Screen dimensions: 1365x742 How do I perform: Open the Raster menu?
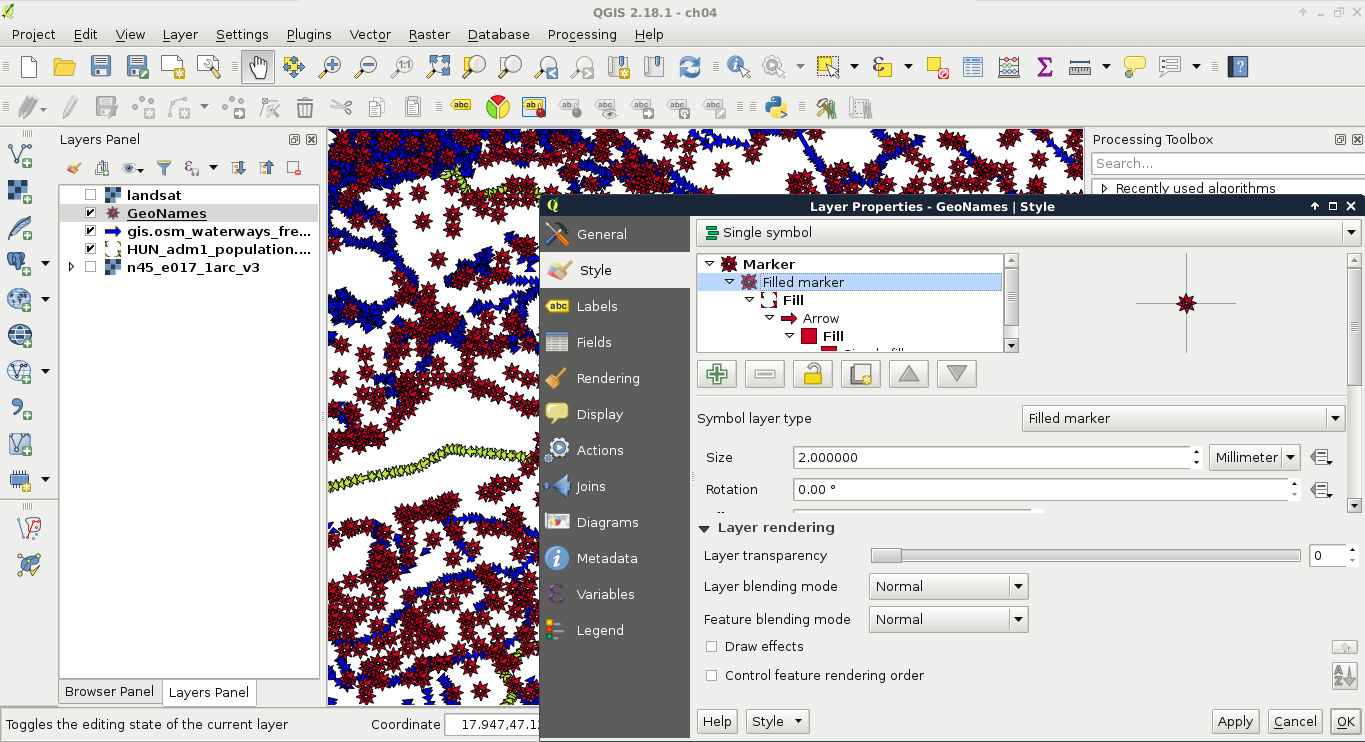[x=429, y=34]
